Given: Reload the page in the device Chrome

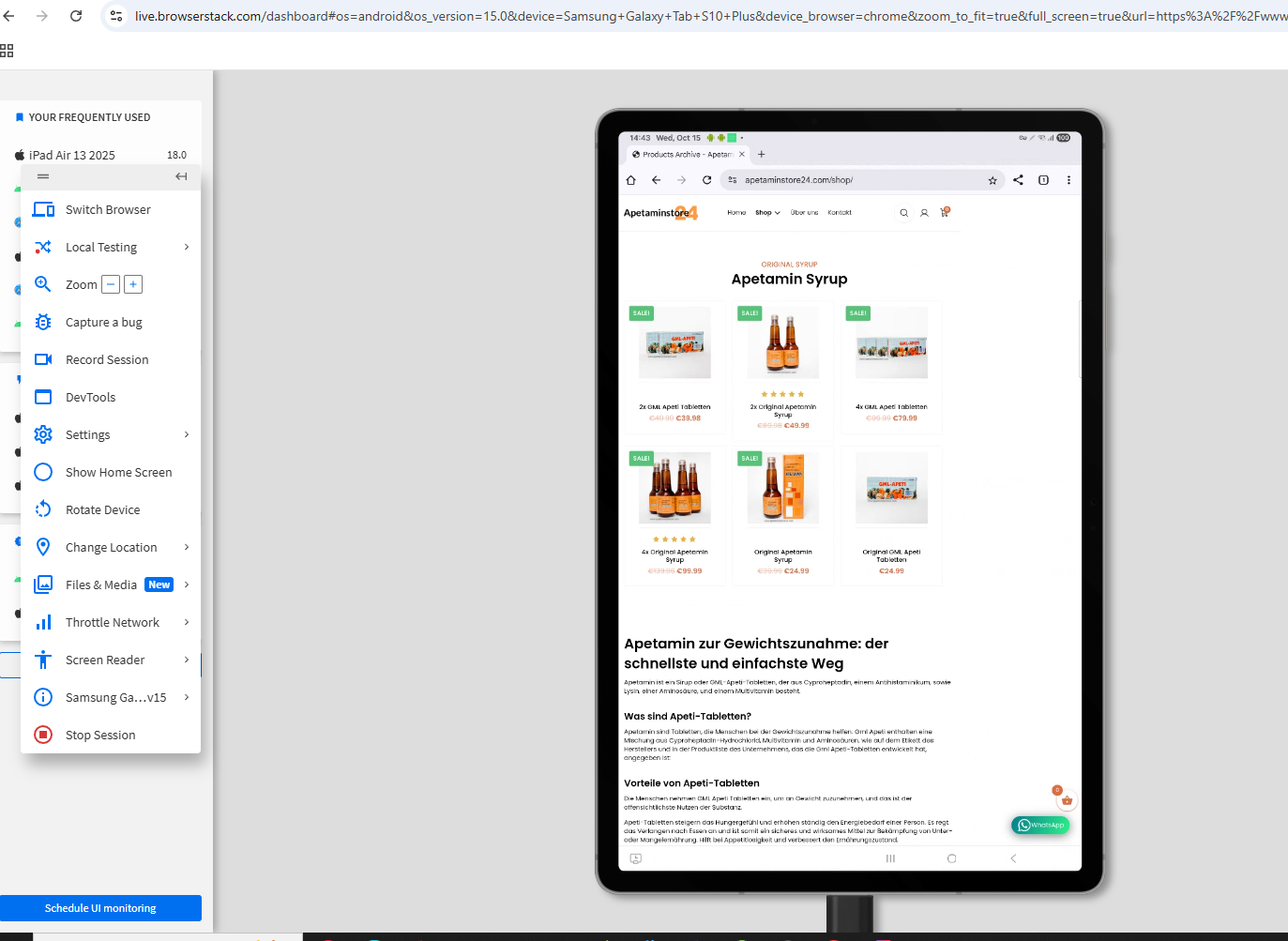Looking at the screenshot, I should click(706, 180).
